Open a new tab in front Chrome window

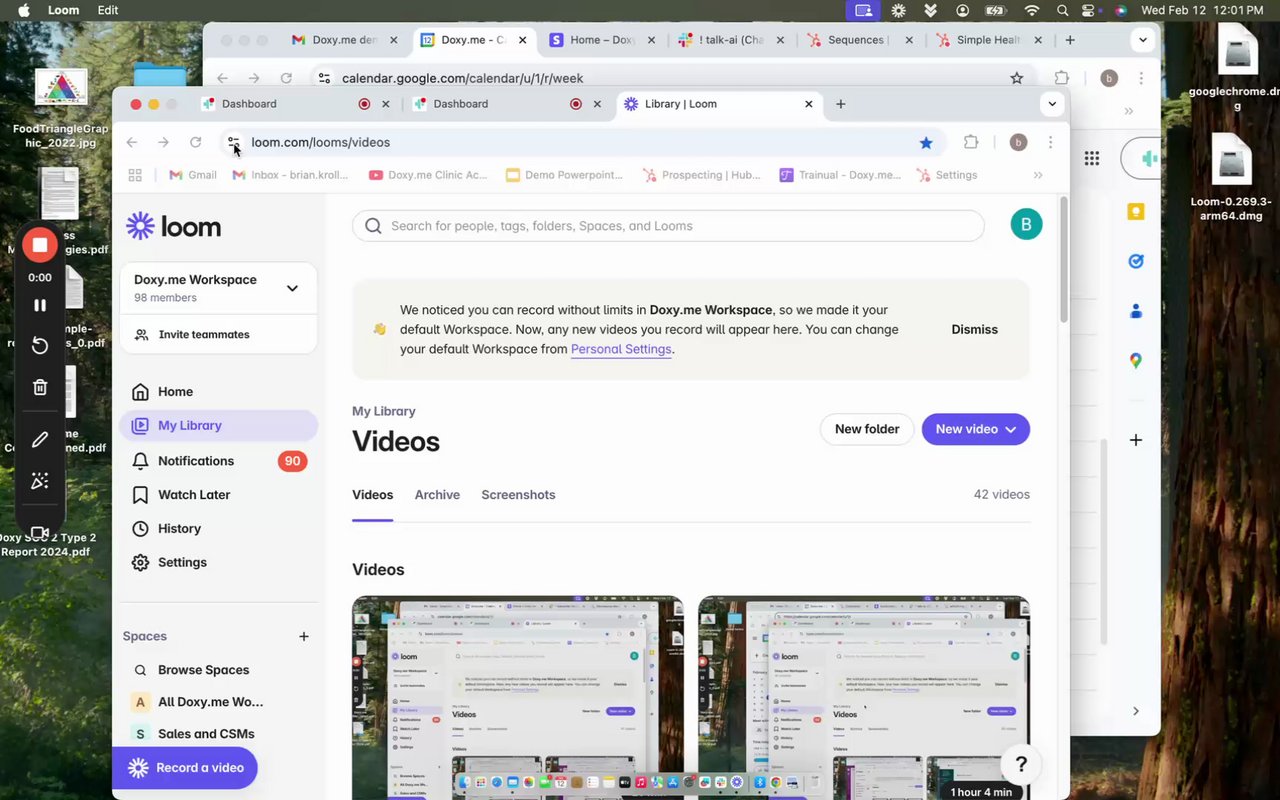[x=840, y=104]
